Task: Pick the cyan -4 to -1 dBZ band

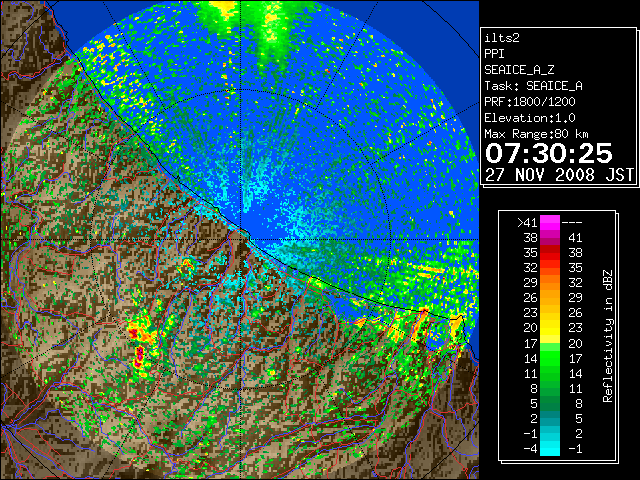Action: pos(550,448)
